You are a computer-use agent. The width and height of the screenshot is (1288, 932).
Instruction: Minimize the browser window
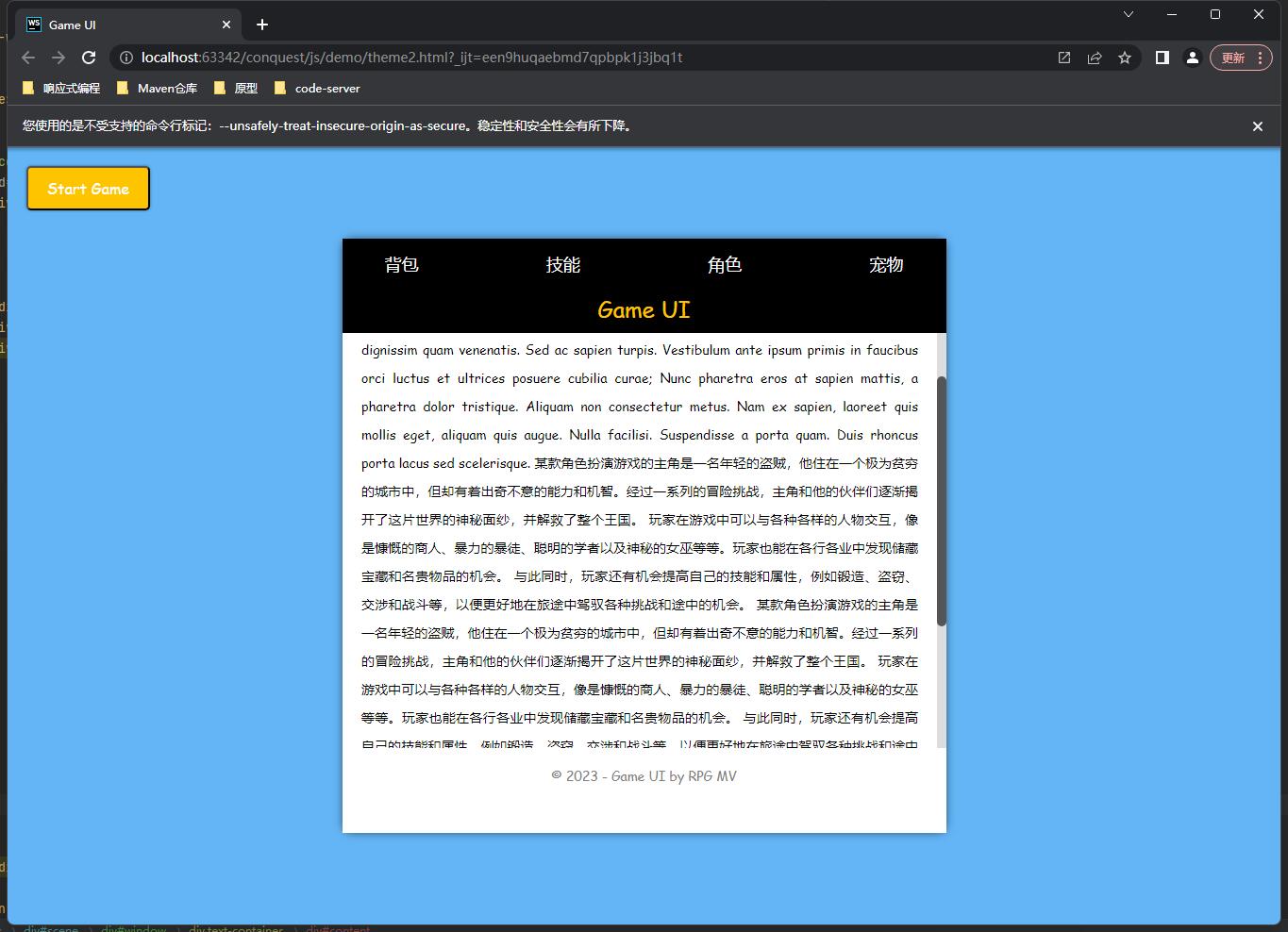[1172, 14]
